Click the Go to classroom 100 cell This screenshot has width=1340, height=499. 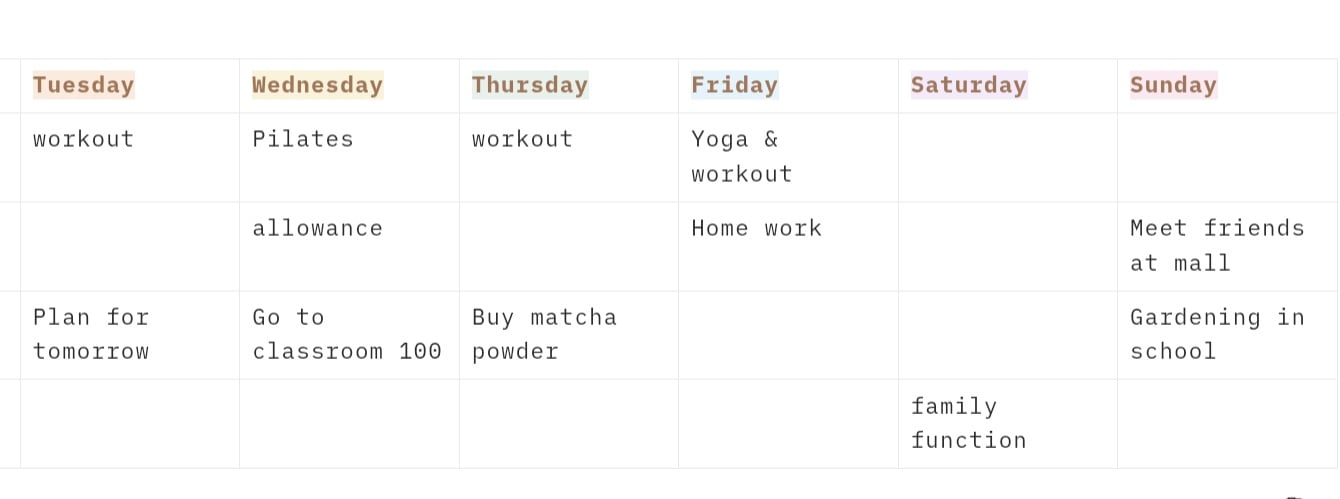347,334
